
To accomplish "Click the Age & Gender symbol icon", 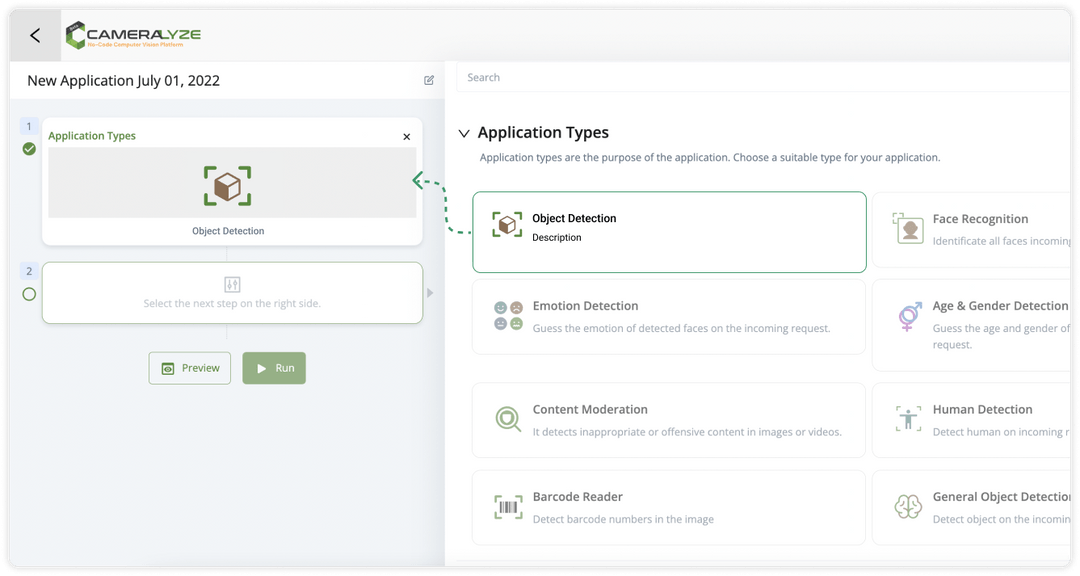I will [x=908, y=316].
